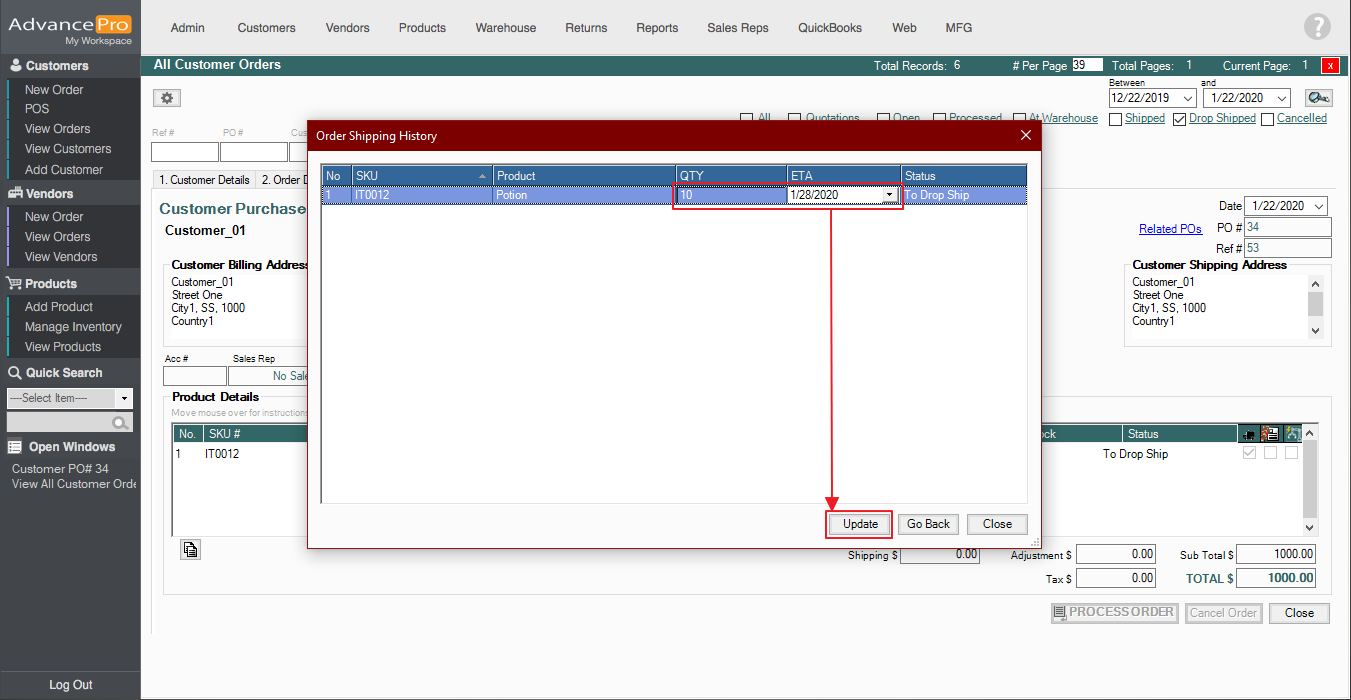The image size is (1351, 700).
Task: Click the copy document icon below product list
Action: [x=190, y=549]
